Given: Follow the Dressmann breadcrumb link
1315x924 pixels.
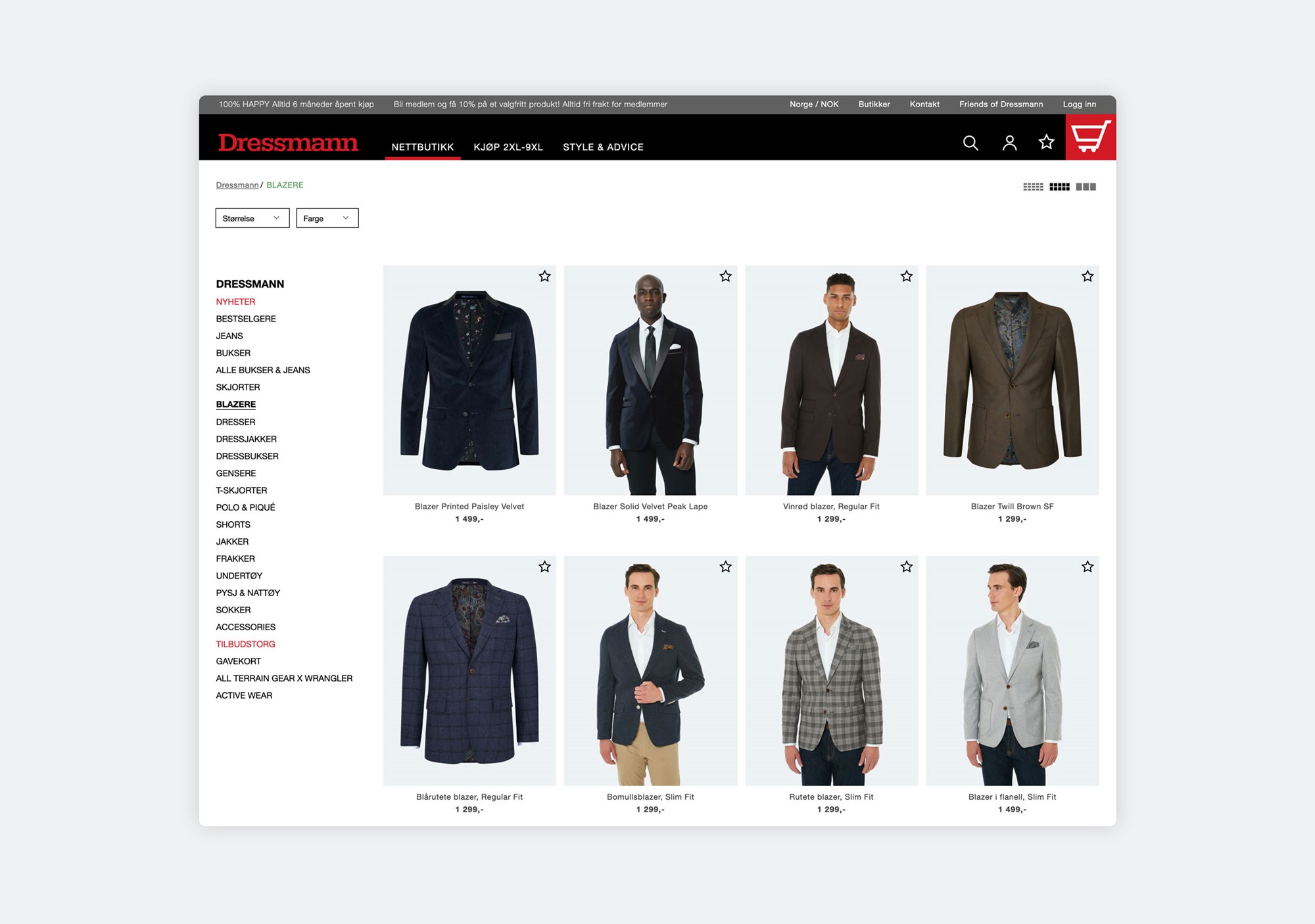Looking at the screenshot, I should (x=237, y=185).
